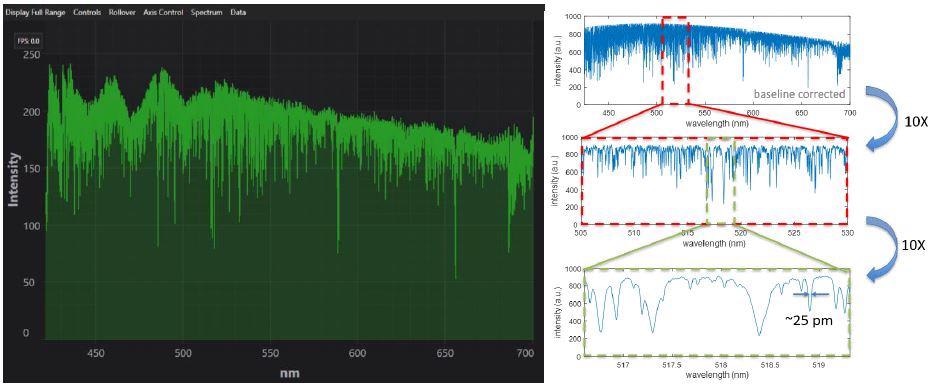Click the 250 intensity axis value

pyautogui.click(x=31, y=55)
